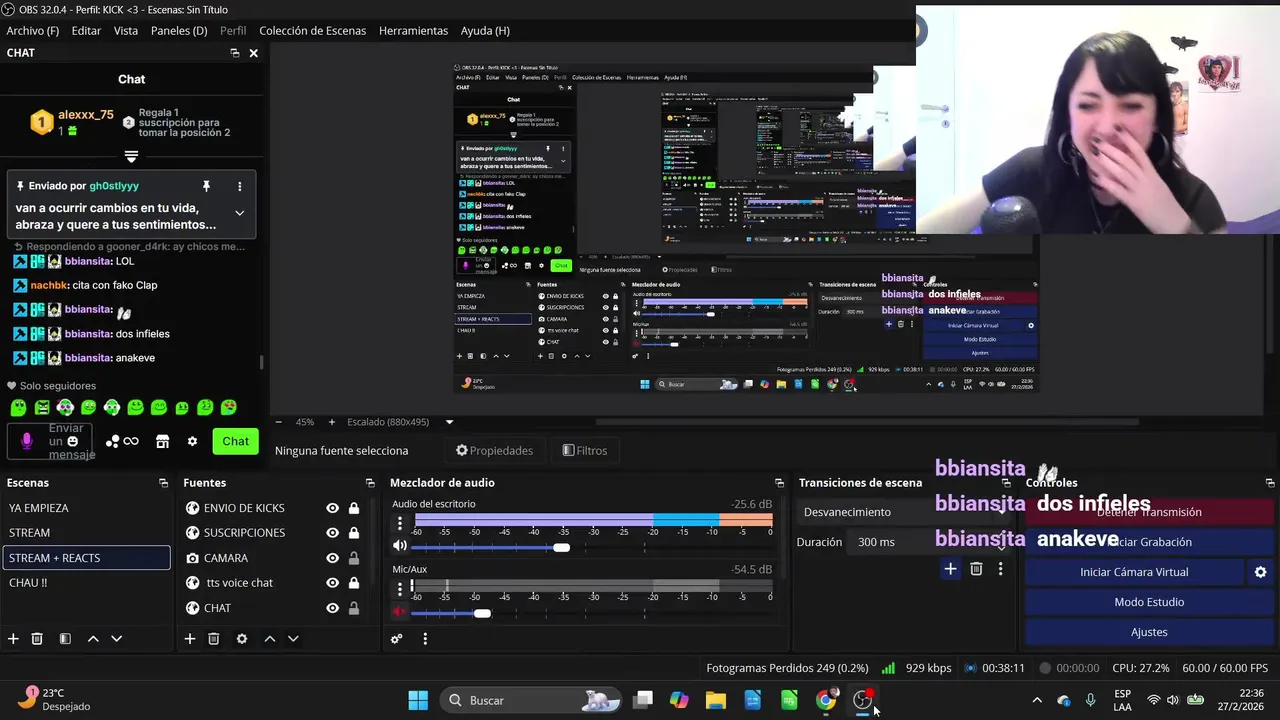Open the Vista menu
1280x720 pixels.
tap(126, 31)
